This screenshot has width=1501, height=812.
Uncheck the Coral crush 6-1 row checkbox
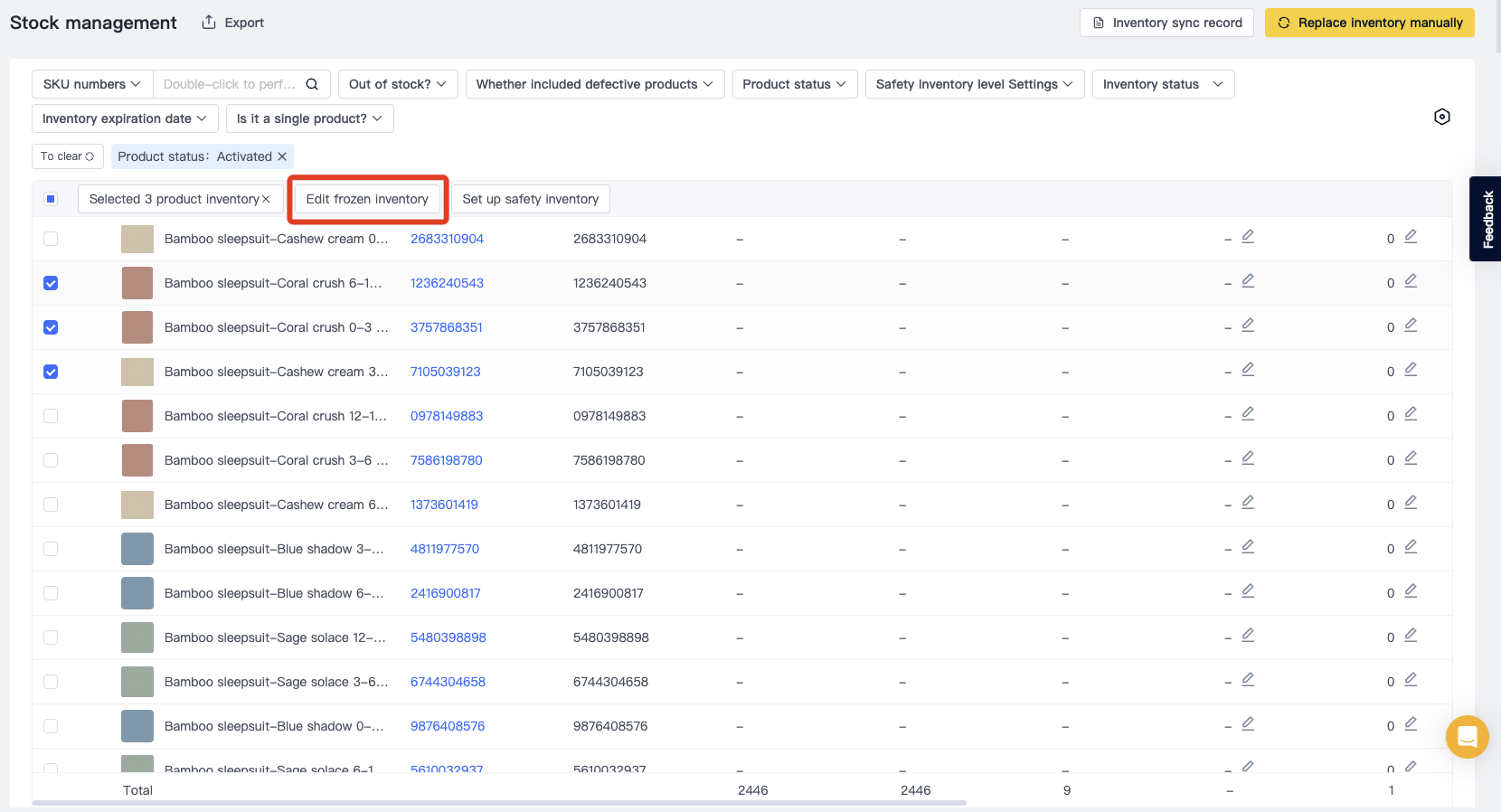click(x=51, y=283)
